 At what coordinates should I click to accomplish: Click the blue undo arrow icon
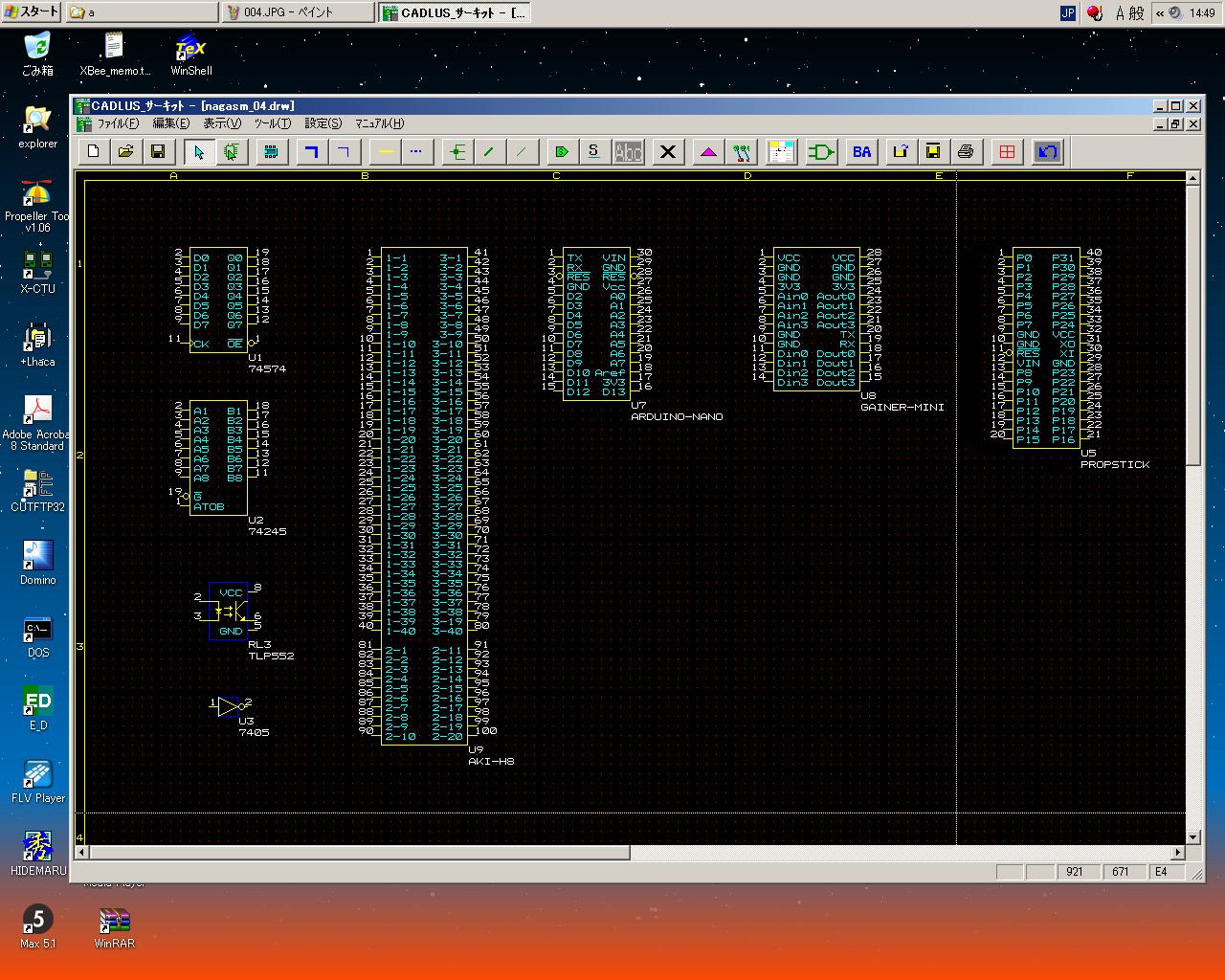click(1048, 152)
